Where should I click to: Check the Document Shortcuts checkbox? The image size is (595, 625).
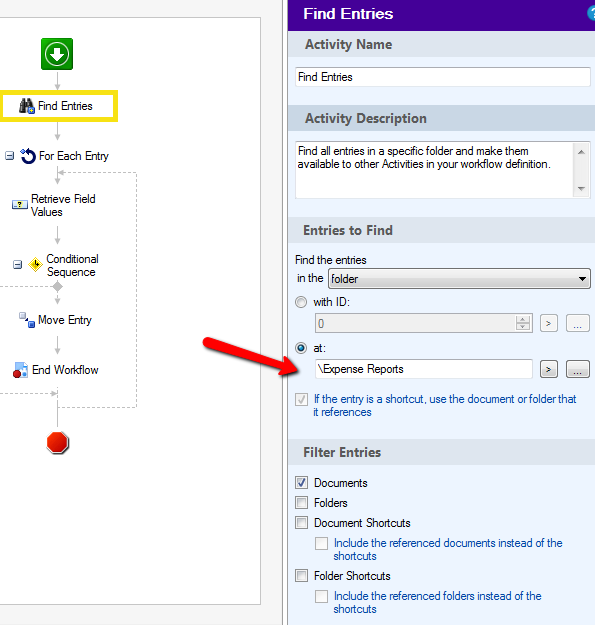click(302, 523)
